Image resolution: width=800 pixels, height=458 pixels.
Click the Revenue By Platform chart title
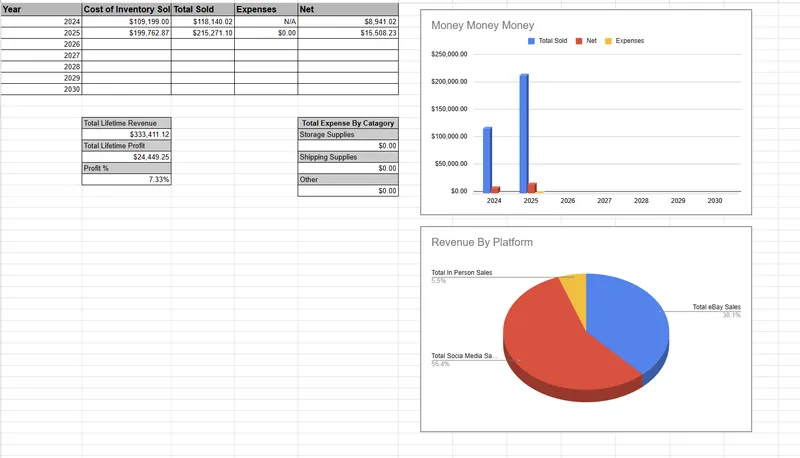pos(482,242)
